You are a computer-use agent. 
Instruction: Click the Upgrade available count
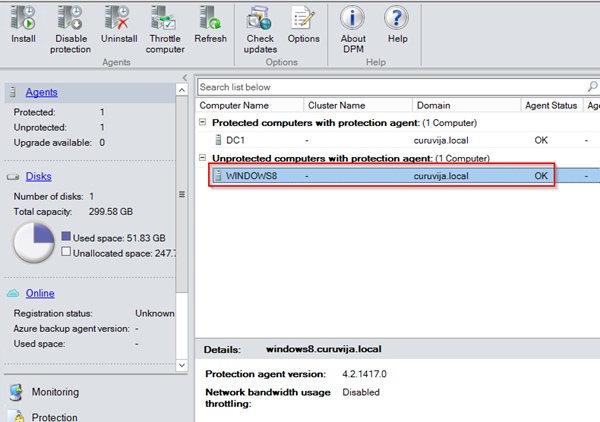coord(102,143)
